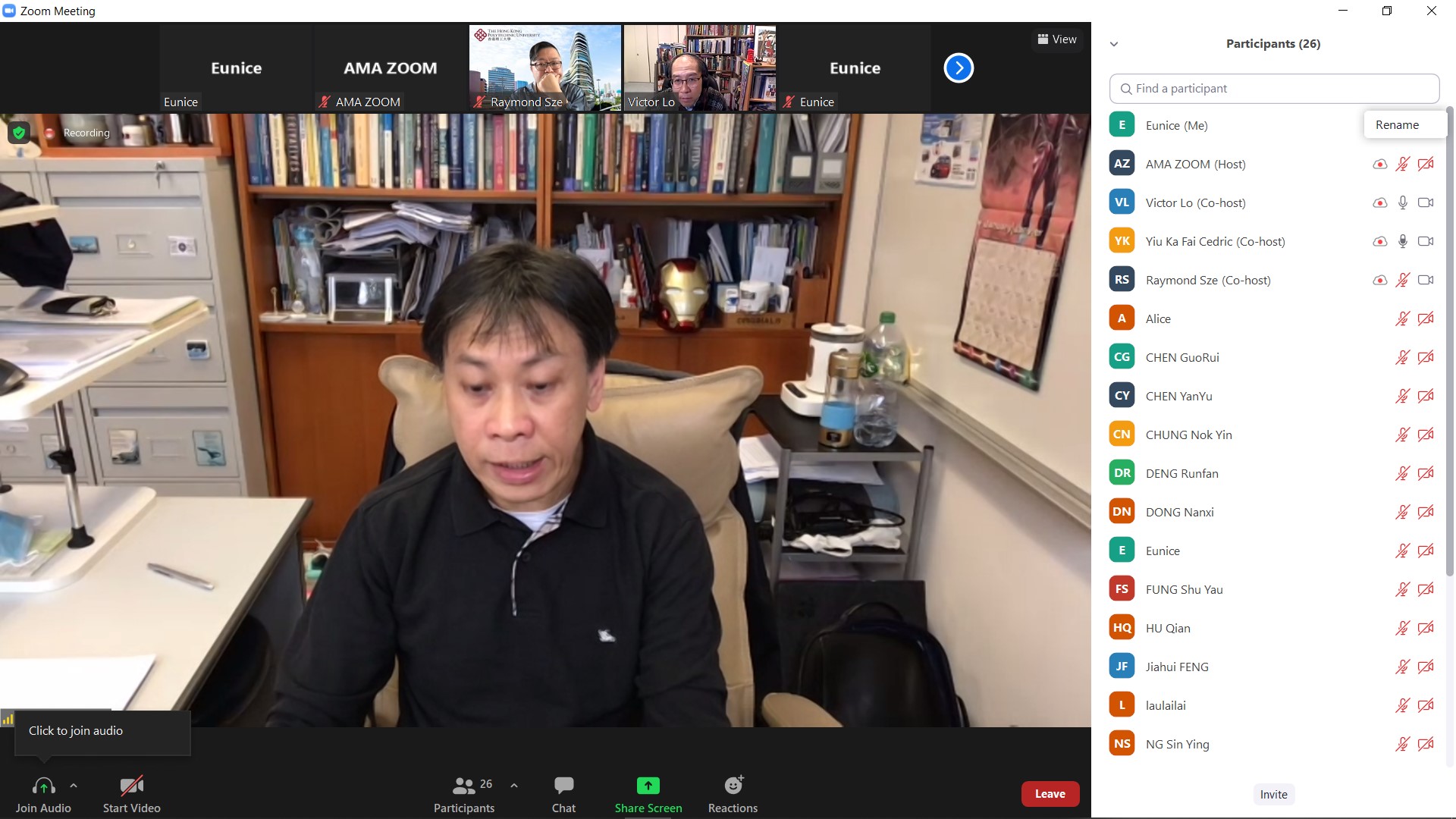Click Yiu Ka Fai Cedric's camera icon
This screenshot has height=819, width=1456.
click(1426, 241)
